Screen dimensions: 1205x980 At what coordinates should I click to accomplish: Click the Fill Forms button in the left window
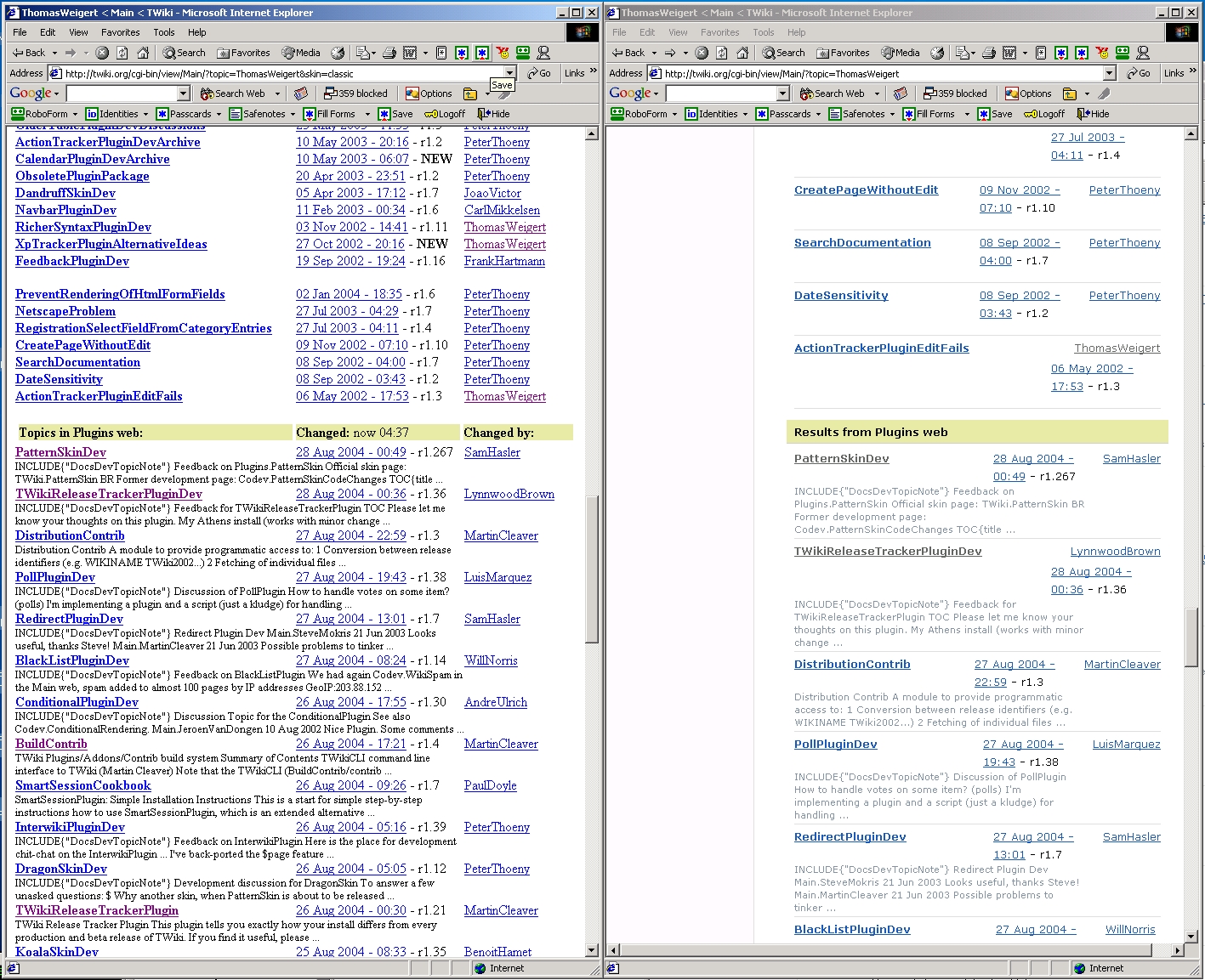tap(329, 114)
